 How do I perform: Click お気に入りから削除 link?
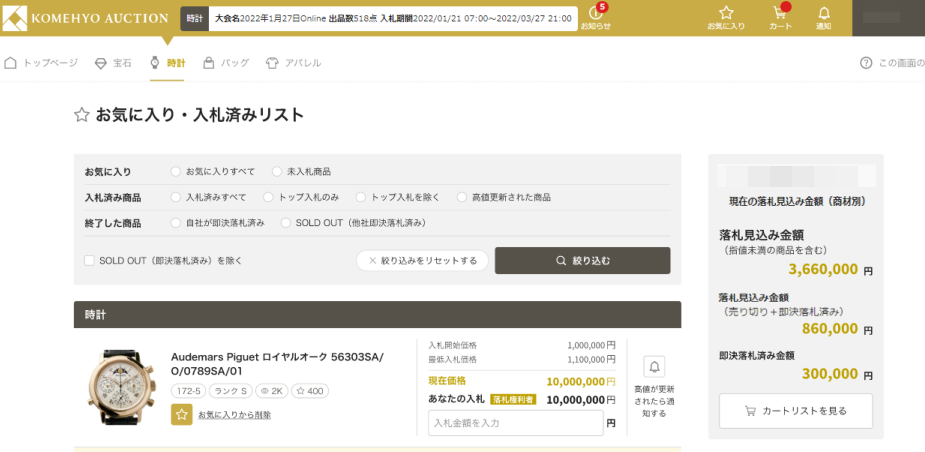click(235, 415)
